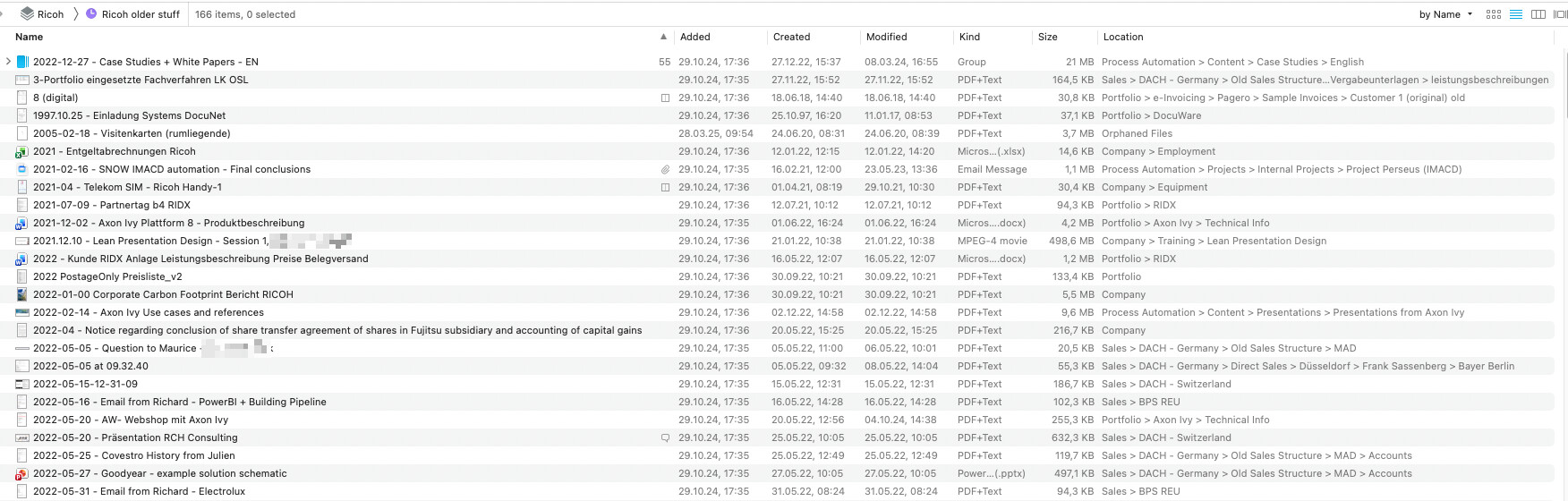This screenshot has height=501, width=1568.
Task: Click the Excel icon for Entgeltabrechnungen Ricoh
Action: click(22, 151)
